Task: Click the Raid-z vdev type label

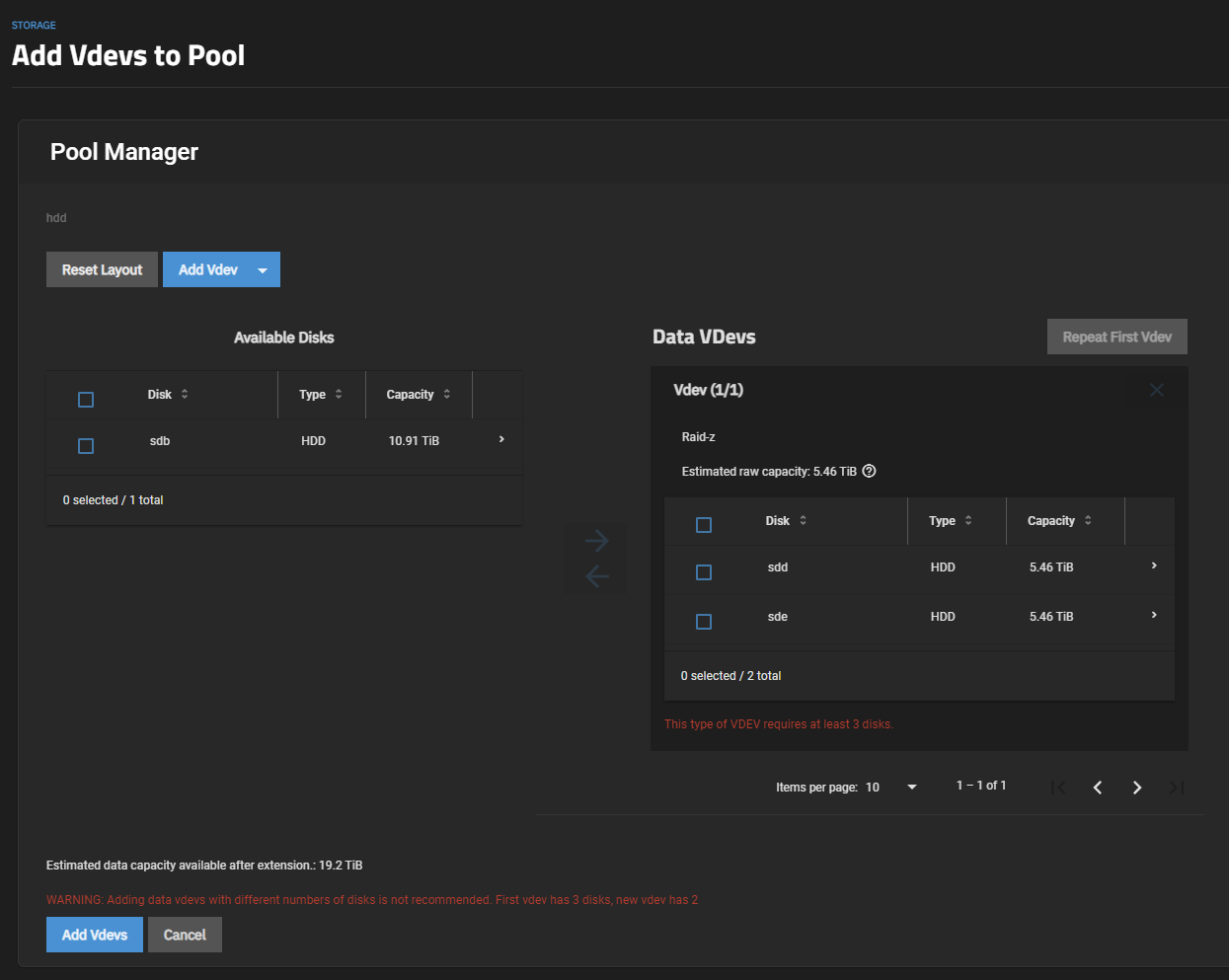Action: [x=699, y=436]
